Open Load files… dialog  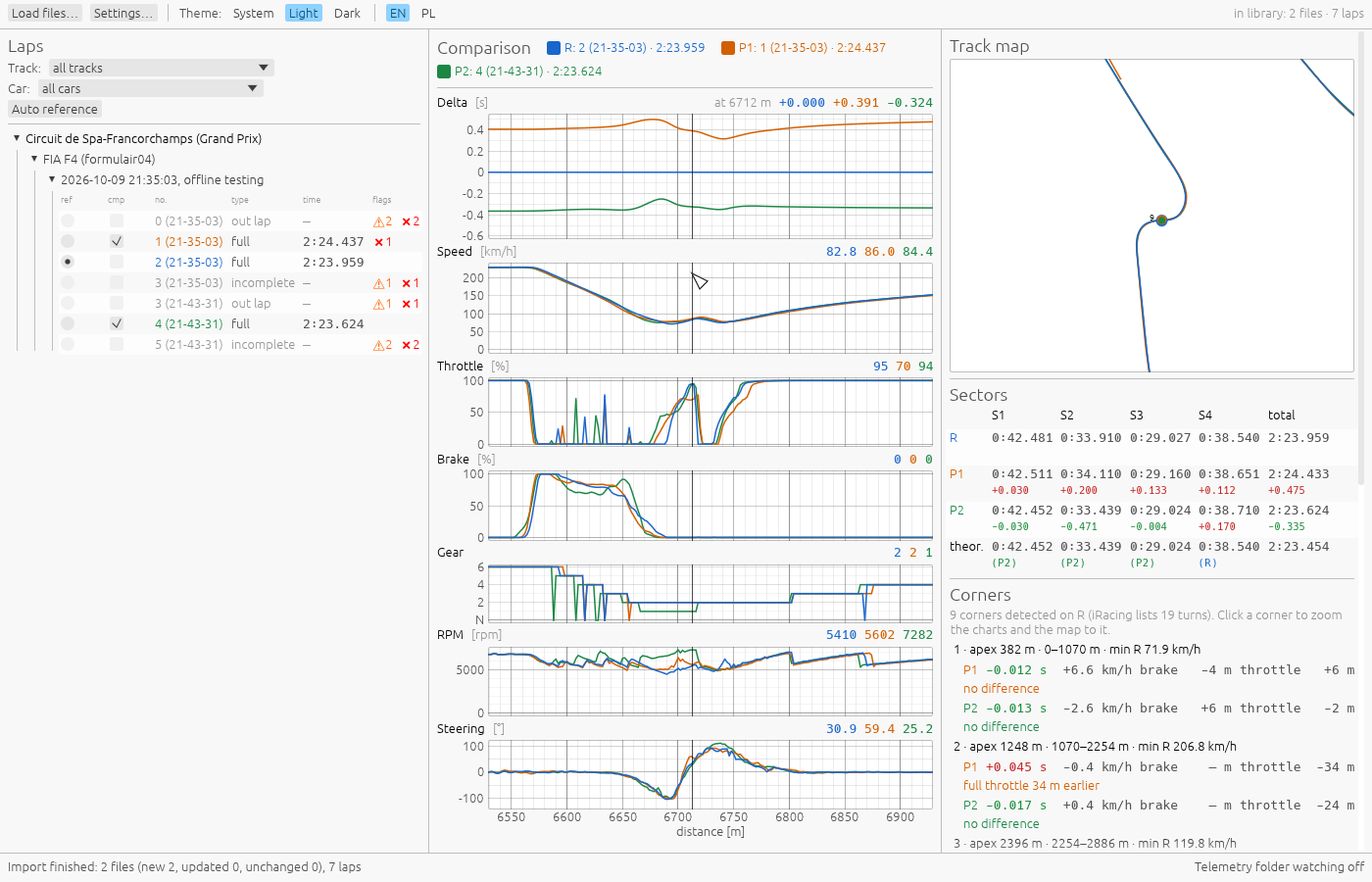pos(44,13)
